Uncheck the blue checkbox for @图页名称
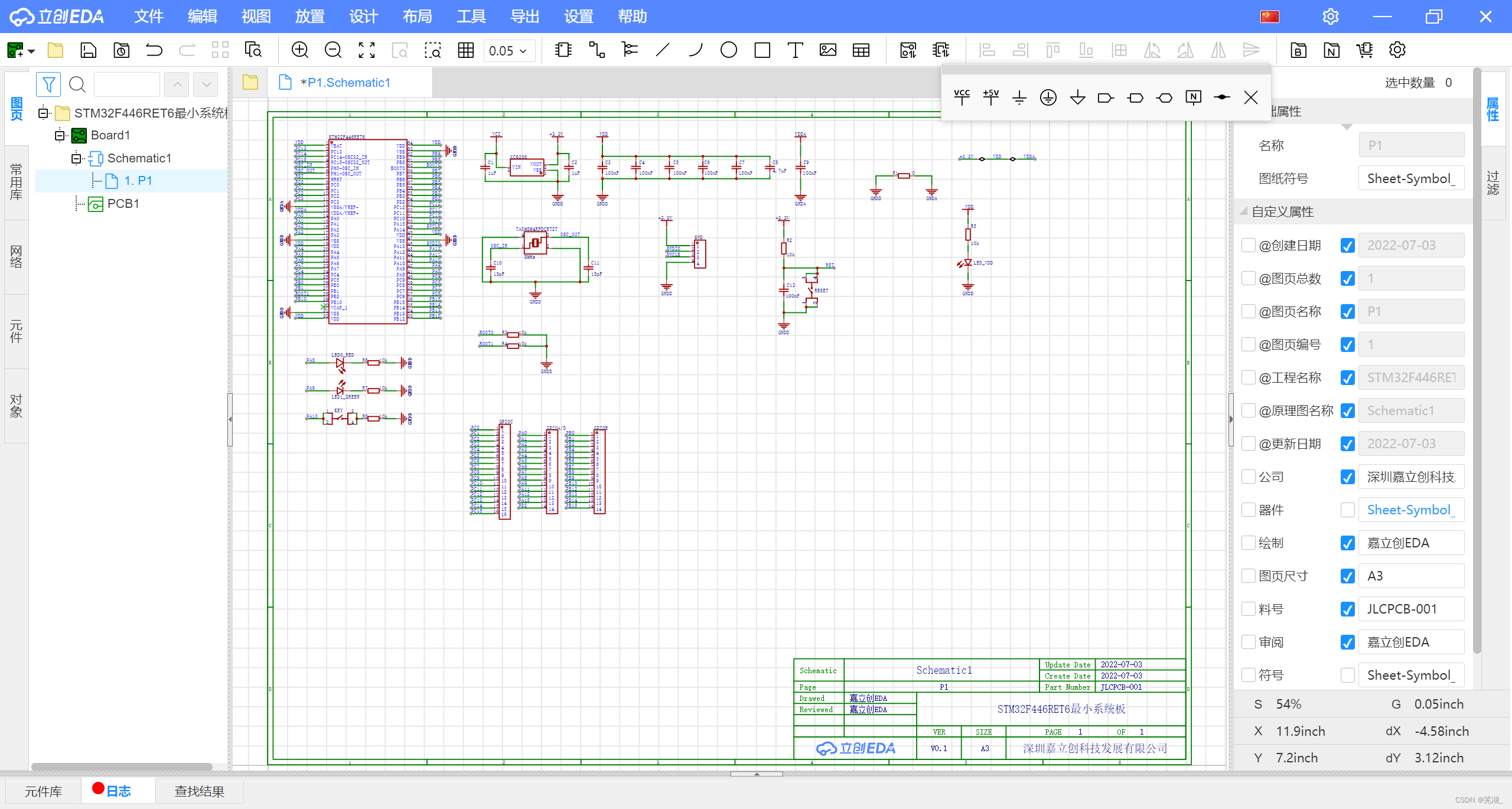This screenshot has width=1512, height=809. (x=1347, y=311)
